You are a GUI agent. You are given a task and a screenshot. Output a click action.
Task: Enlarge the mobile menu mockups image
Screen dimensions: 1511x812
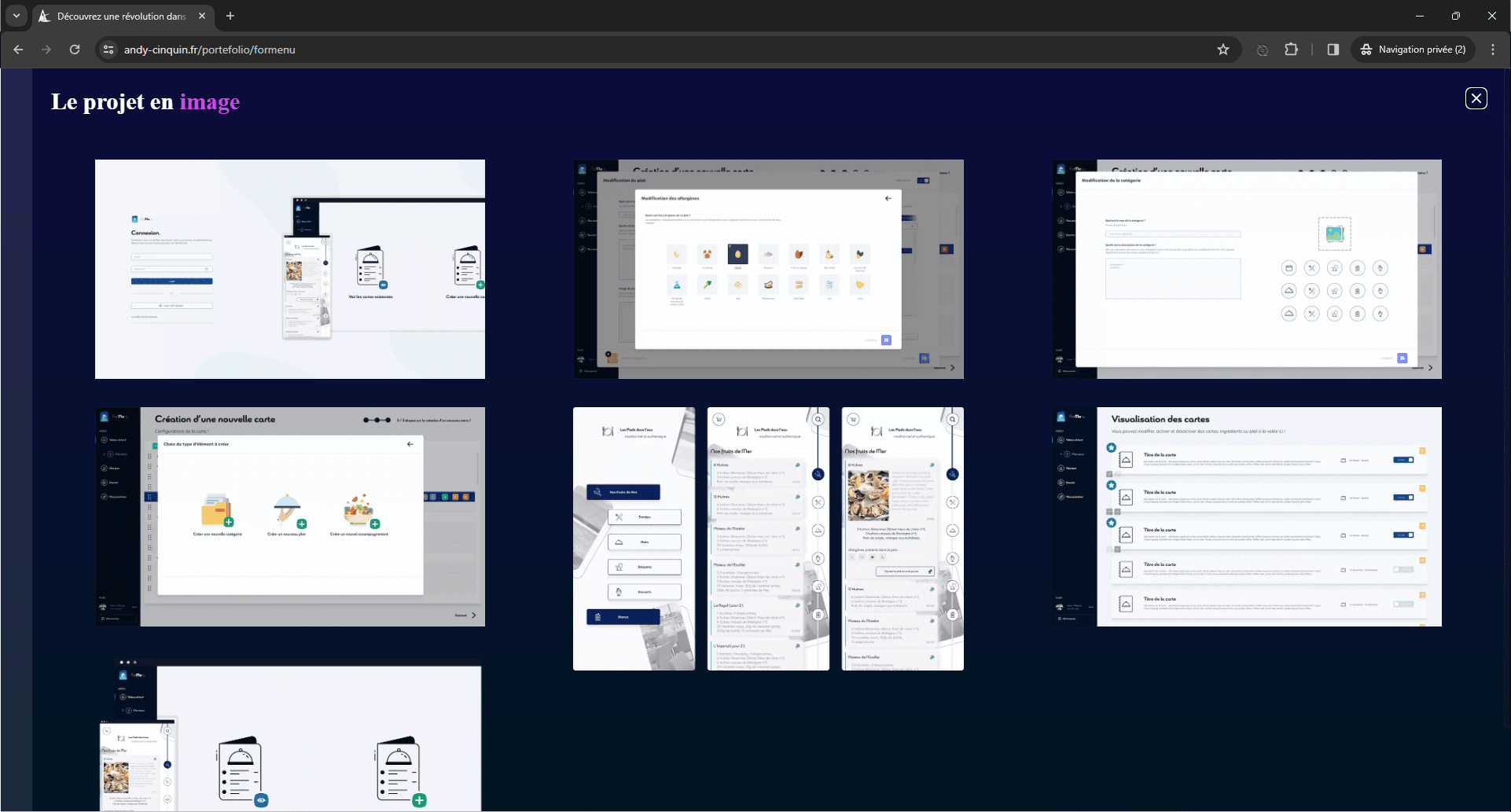point(768,538)
